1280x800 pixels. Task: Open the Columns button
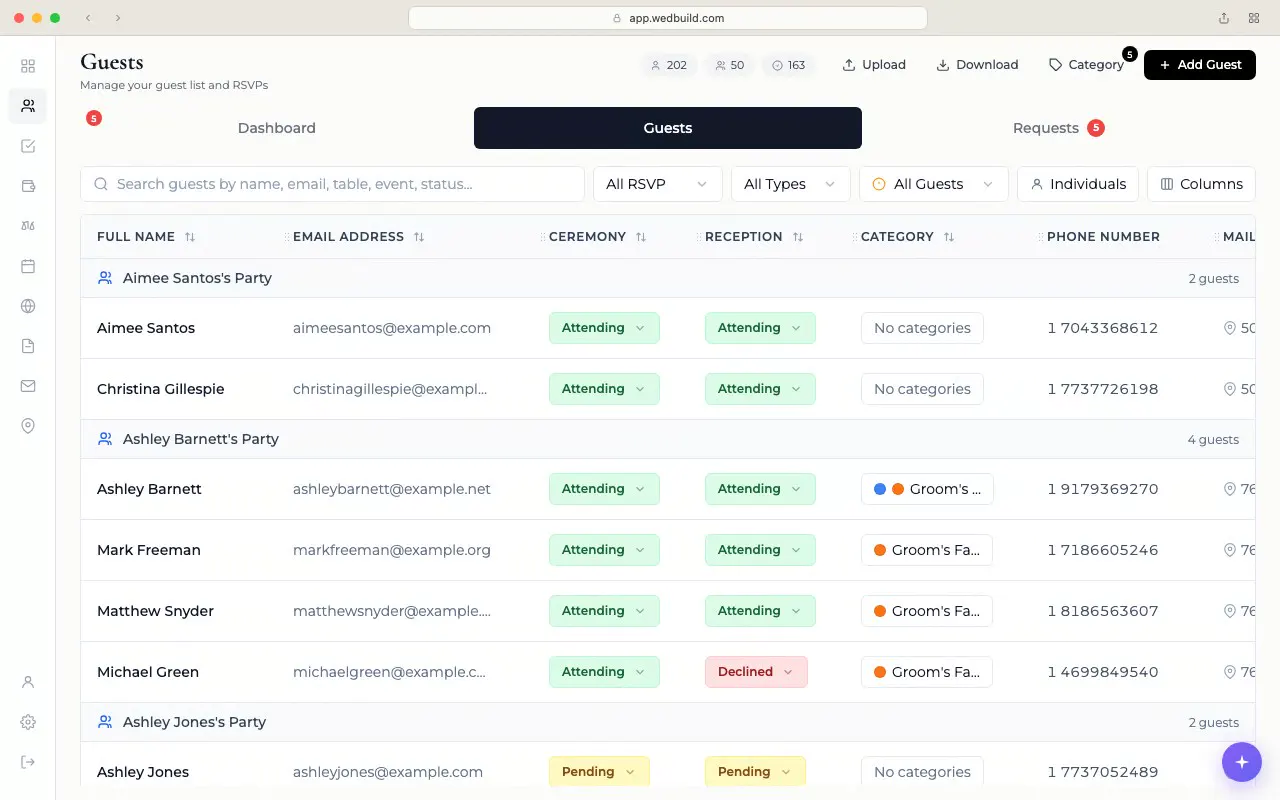tap(1201, 184)
